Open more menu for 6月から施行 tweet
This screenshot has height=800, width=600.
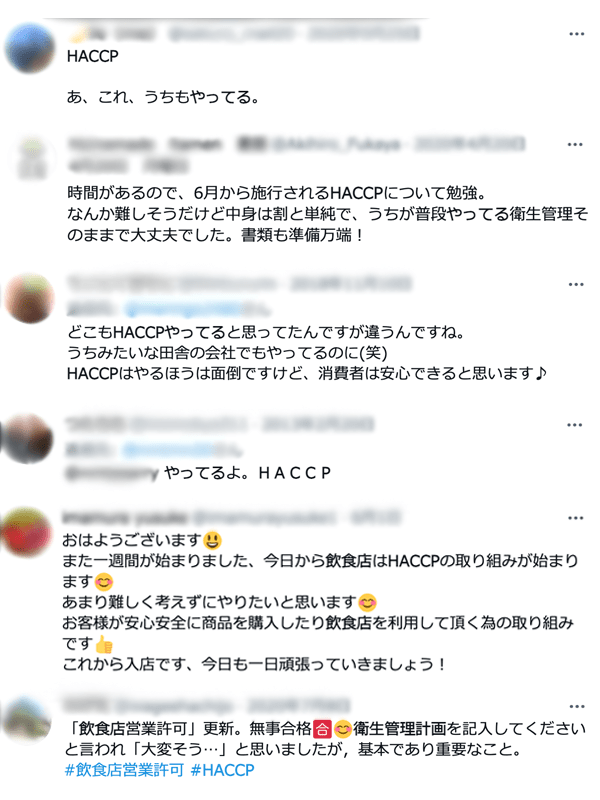575,145
